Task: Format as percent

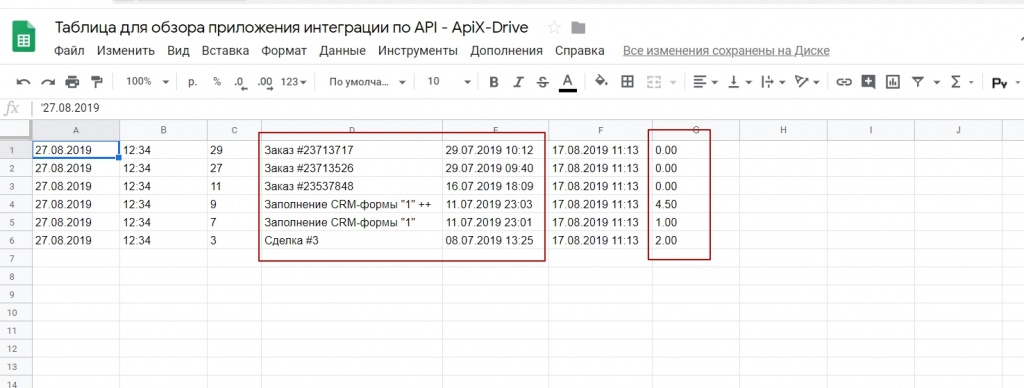Action: pos(217,82)
